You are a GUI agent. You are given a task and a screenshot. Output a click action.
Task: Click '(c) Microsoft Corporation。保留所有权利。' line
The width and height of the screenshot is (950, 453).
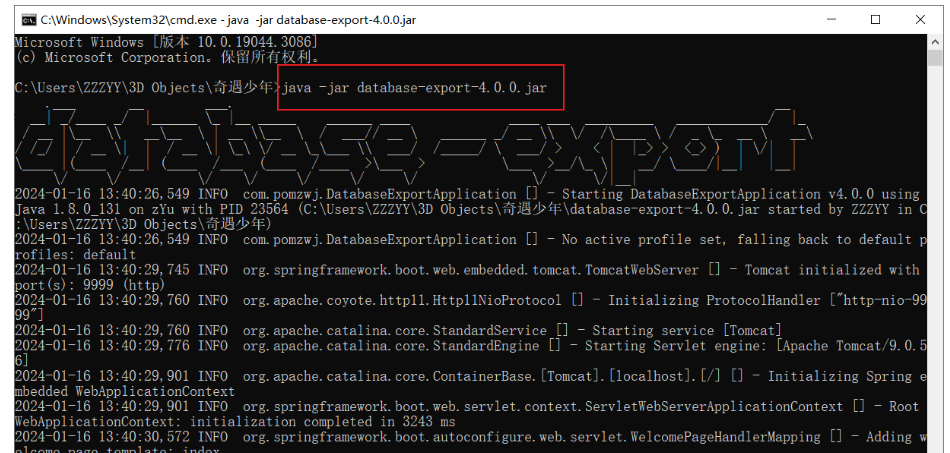167,58
